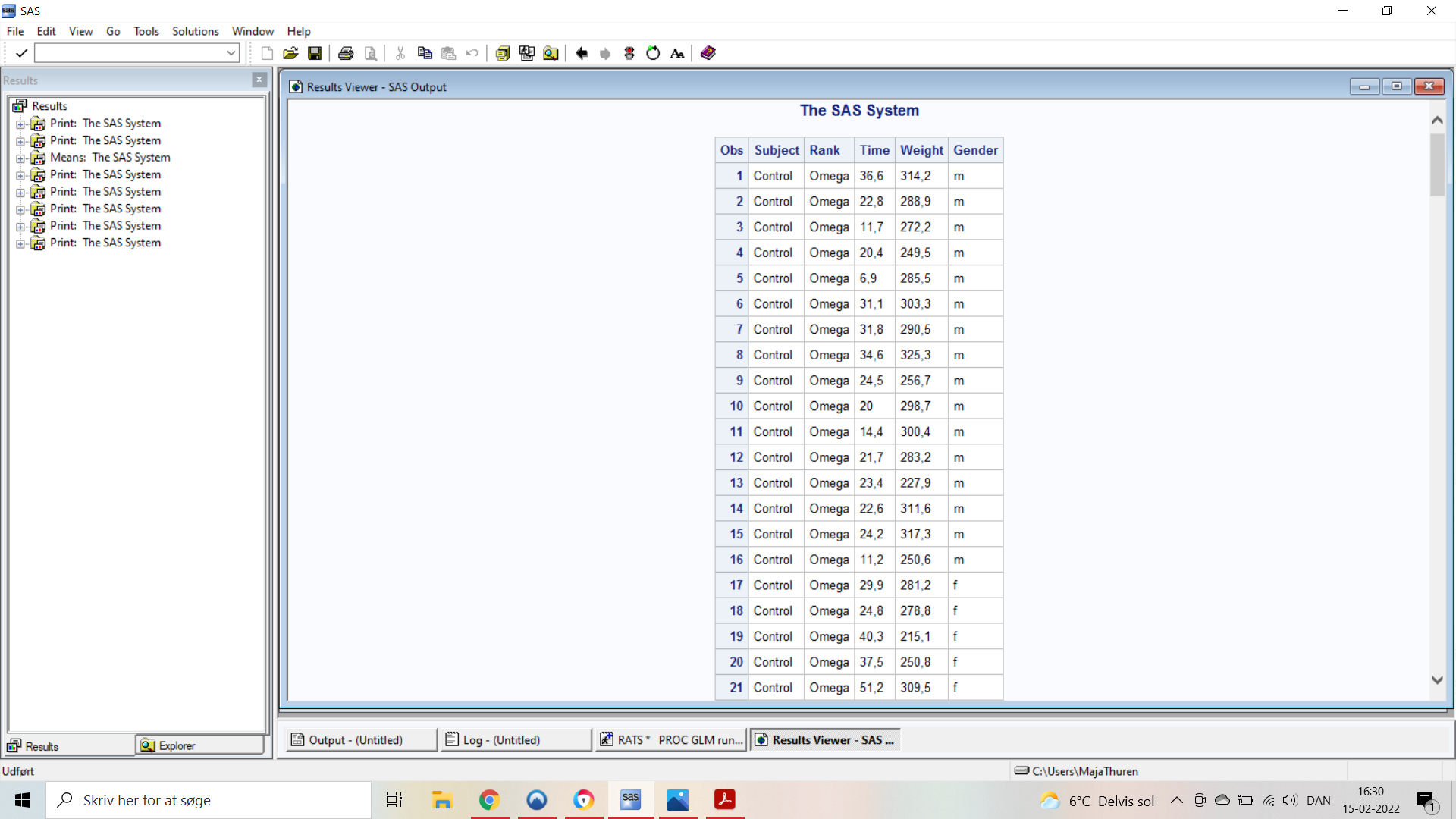Click the Copy toolbar icon
The height and width of the screenshot is (819, 1456).
coord(425,53)
